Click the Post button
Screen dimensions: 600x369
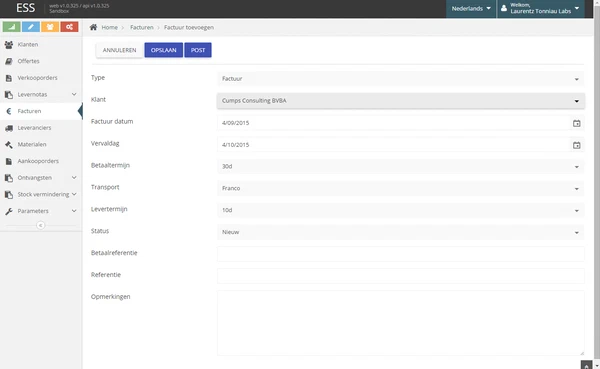[198, 50]
